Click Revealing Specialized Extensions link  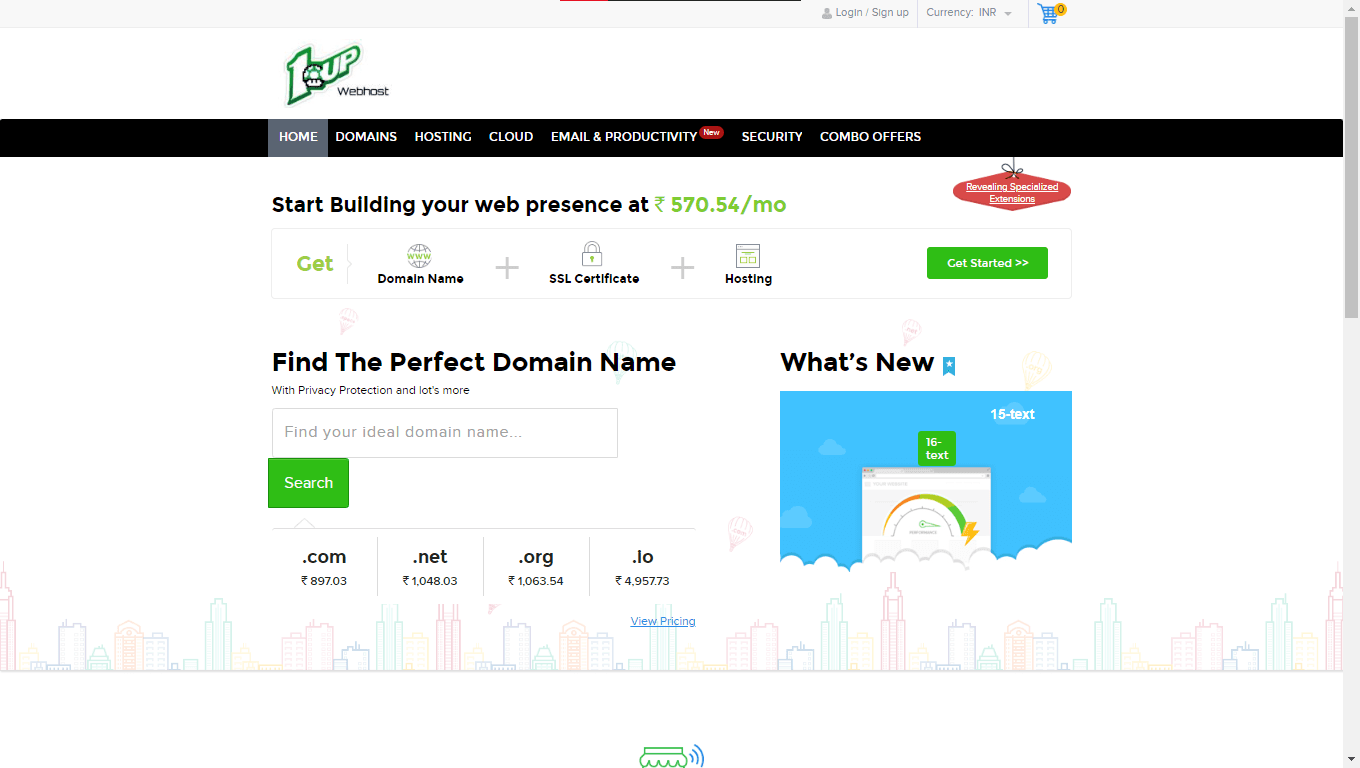coord(1011,192)
